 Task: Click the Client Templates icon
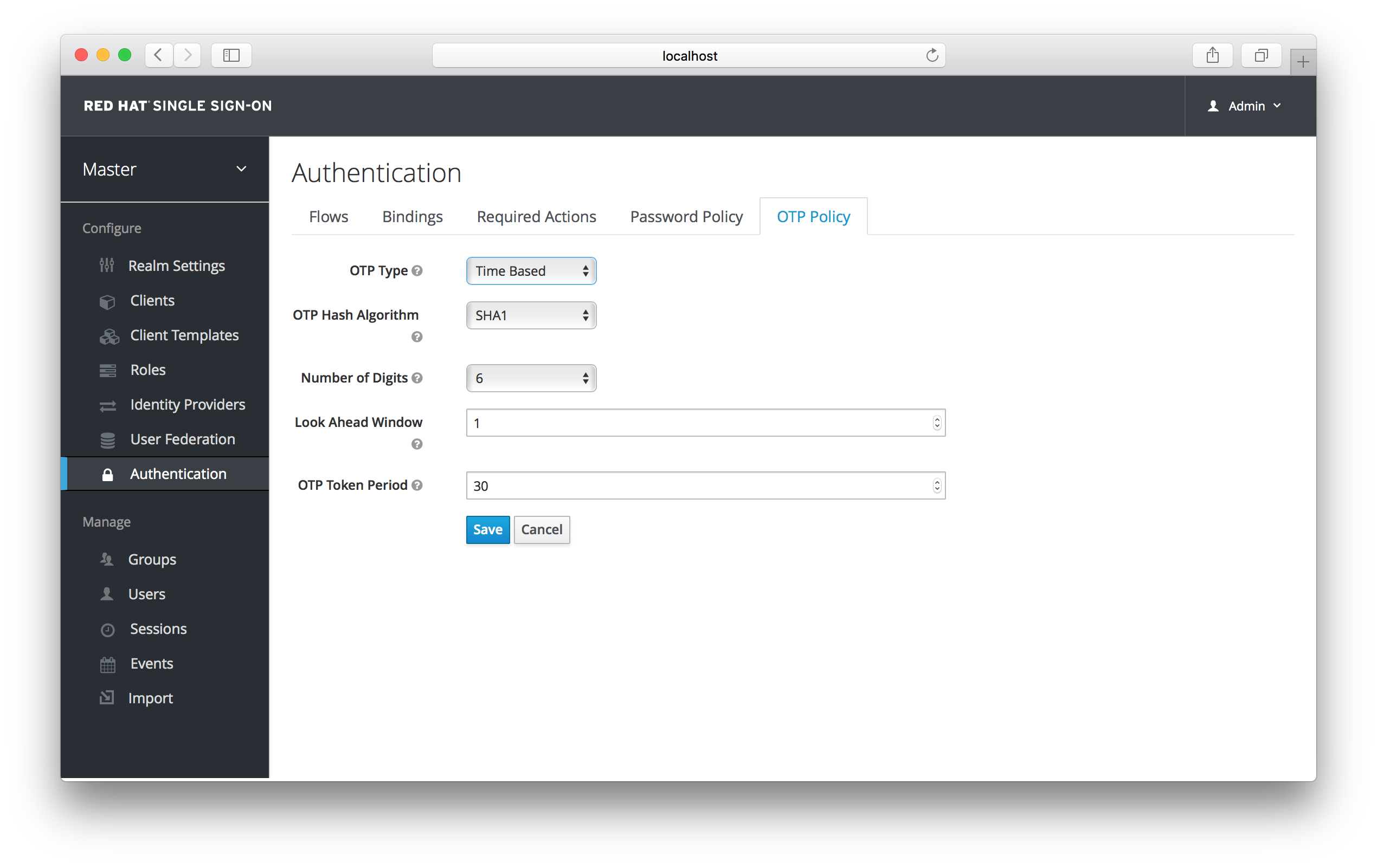tap(108, 335)
